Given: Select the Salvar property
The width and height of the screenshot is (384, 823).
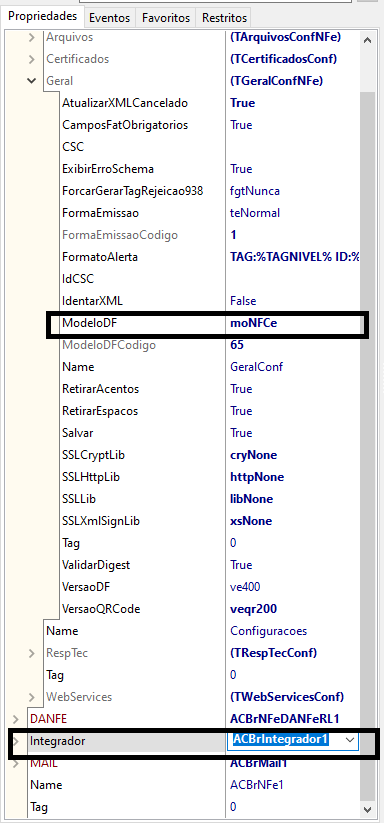Looking at the screenshot, I should (x=78, y=433).
